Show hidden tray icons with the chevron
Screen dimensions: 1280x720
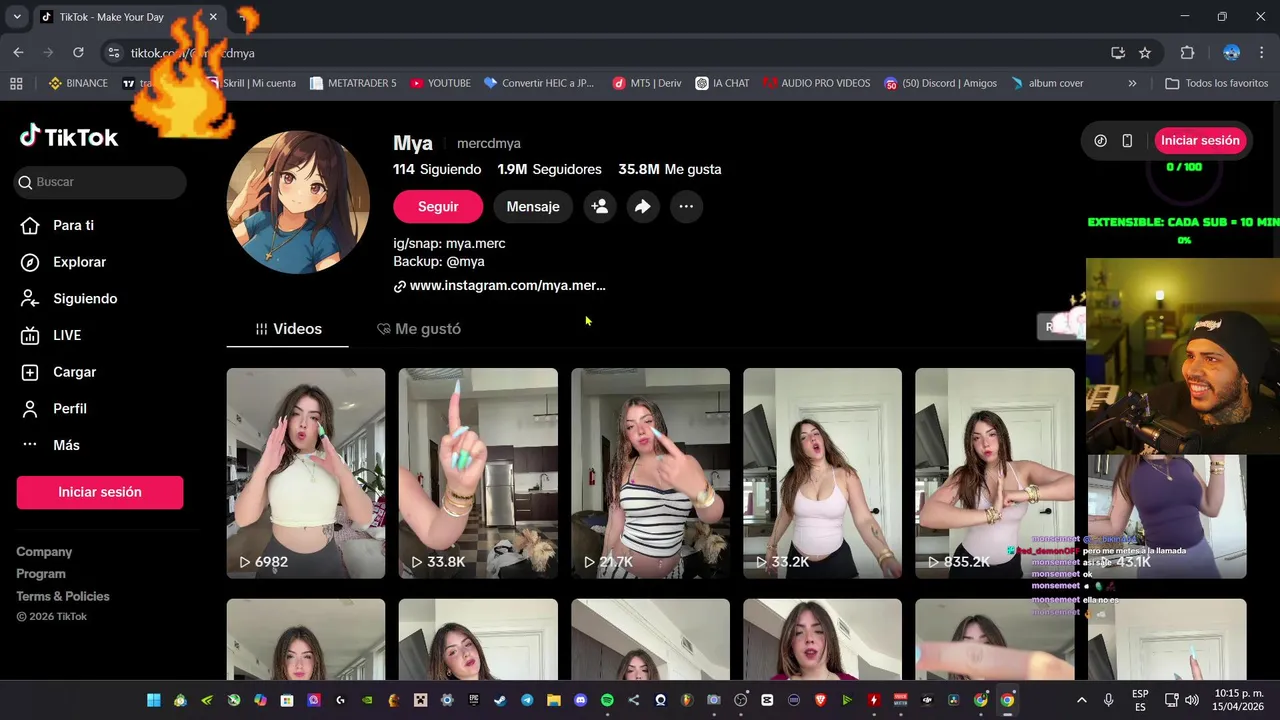click(1081, 700)
